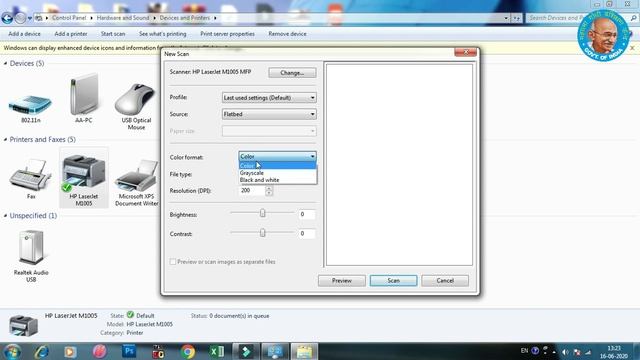Click Control Panel in the breadcrumb

69,18
